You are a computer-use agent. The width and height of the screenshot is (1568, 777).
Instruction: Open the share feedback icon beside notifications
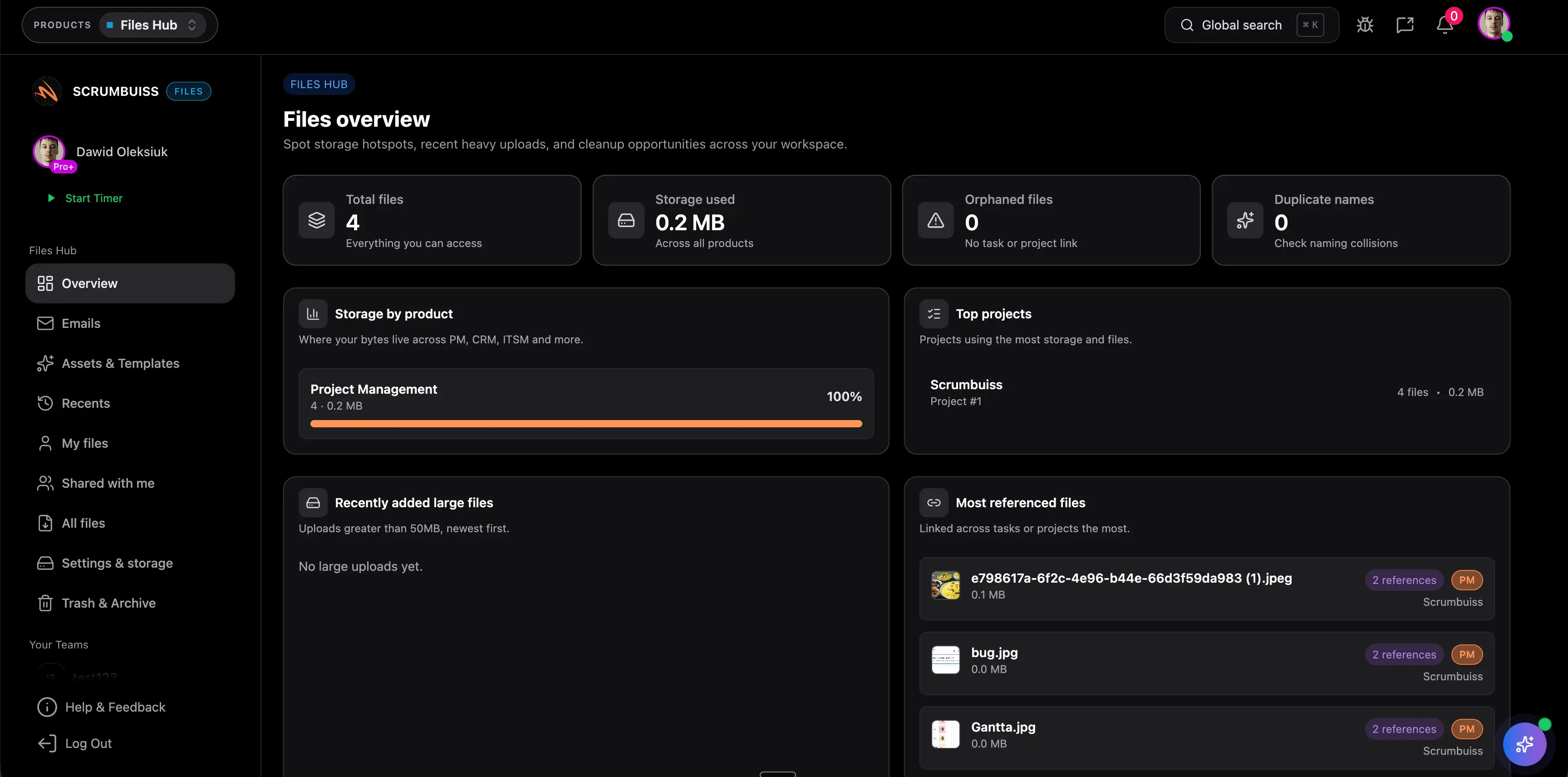coord(1405,25)
